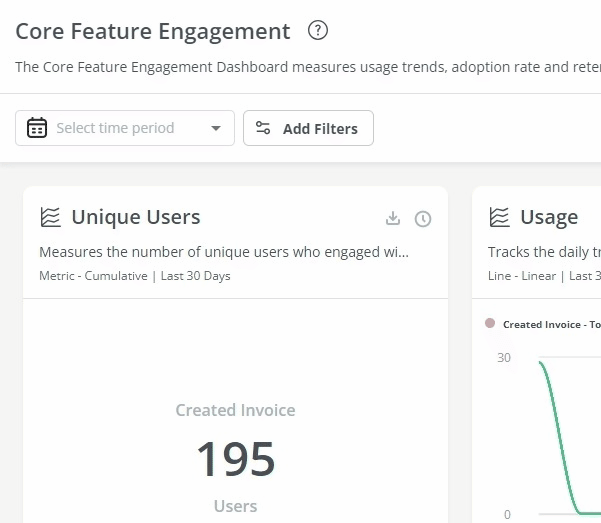Click the 195 users metric value

pyautogui.click(x=235, y=459)
